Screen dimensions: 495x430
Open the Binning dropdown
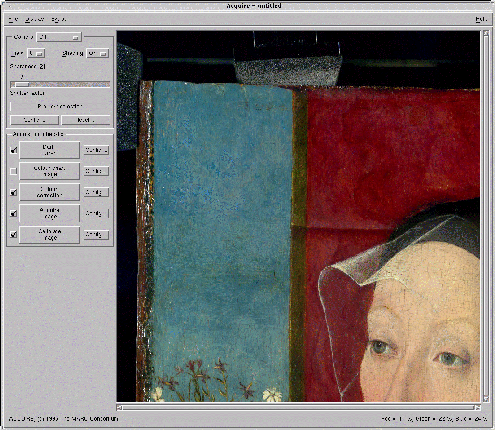[97, 53]
